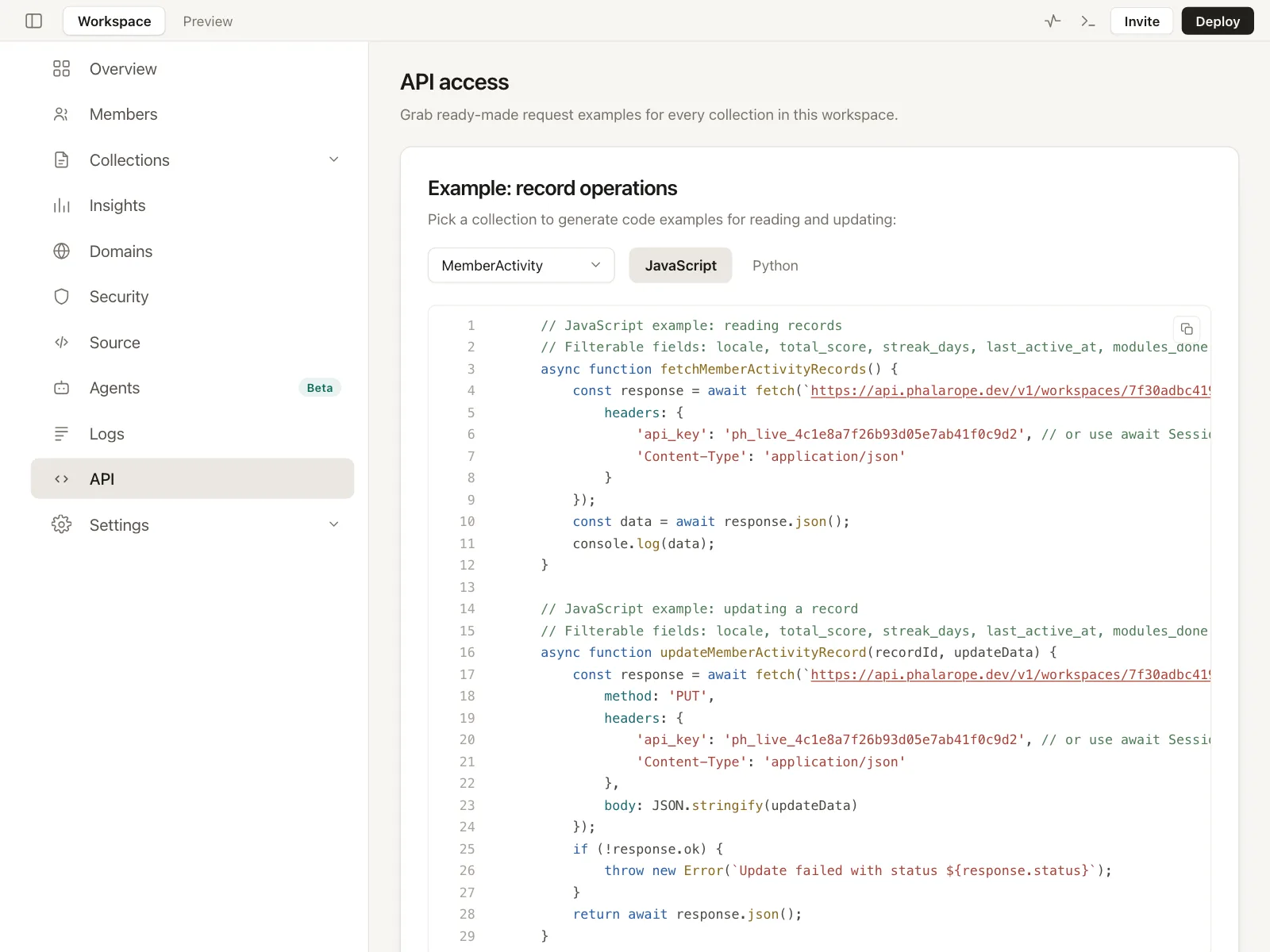Copy code using the copy icon
Image resolution: width=1270 pixels, height=952 pixels.
1187,328
